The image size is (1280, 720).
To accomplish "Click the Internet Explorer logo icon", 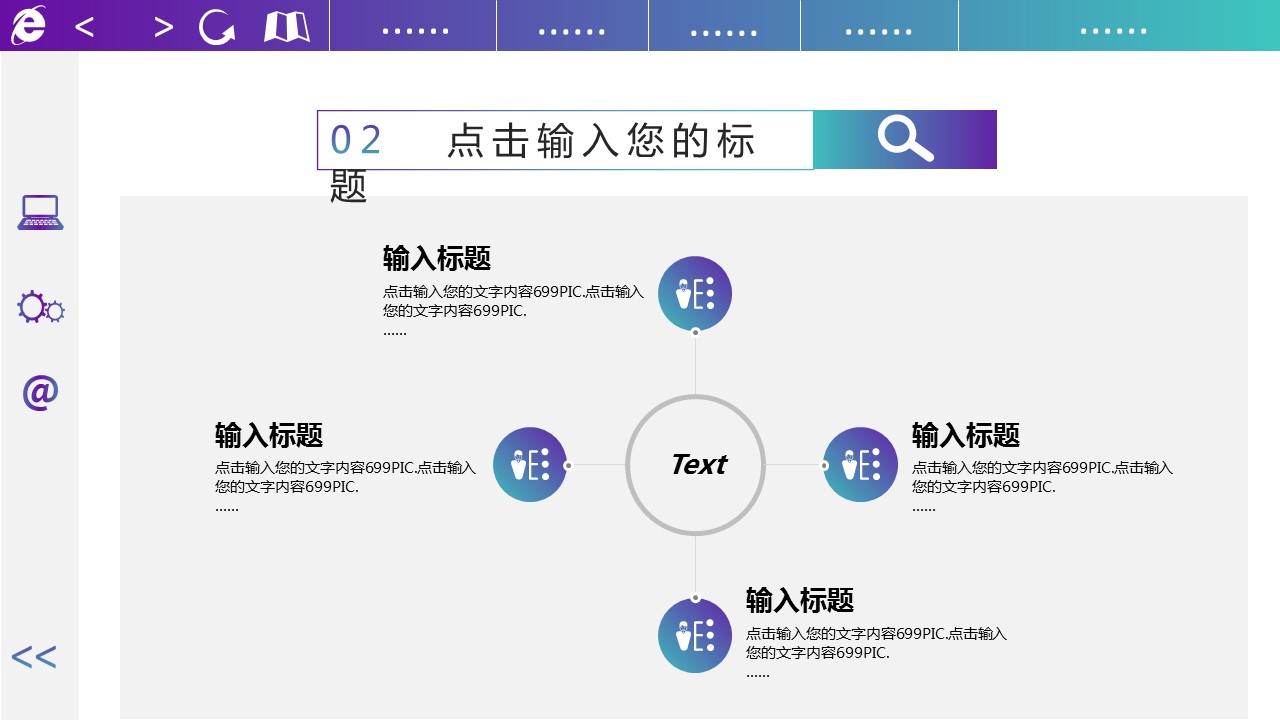I will point(28,26).
